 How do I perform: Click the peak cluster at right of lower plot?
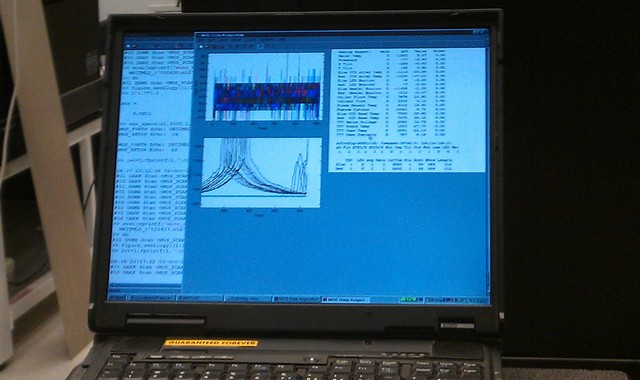coord(300,173)
